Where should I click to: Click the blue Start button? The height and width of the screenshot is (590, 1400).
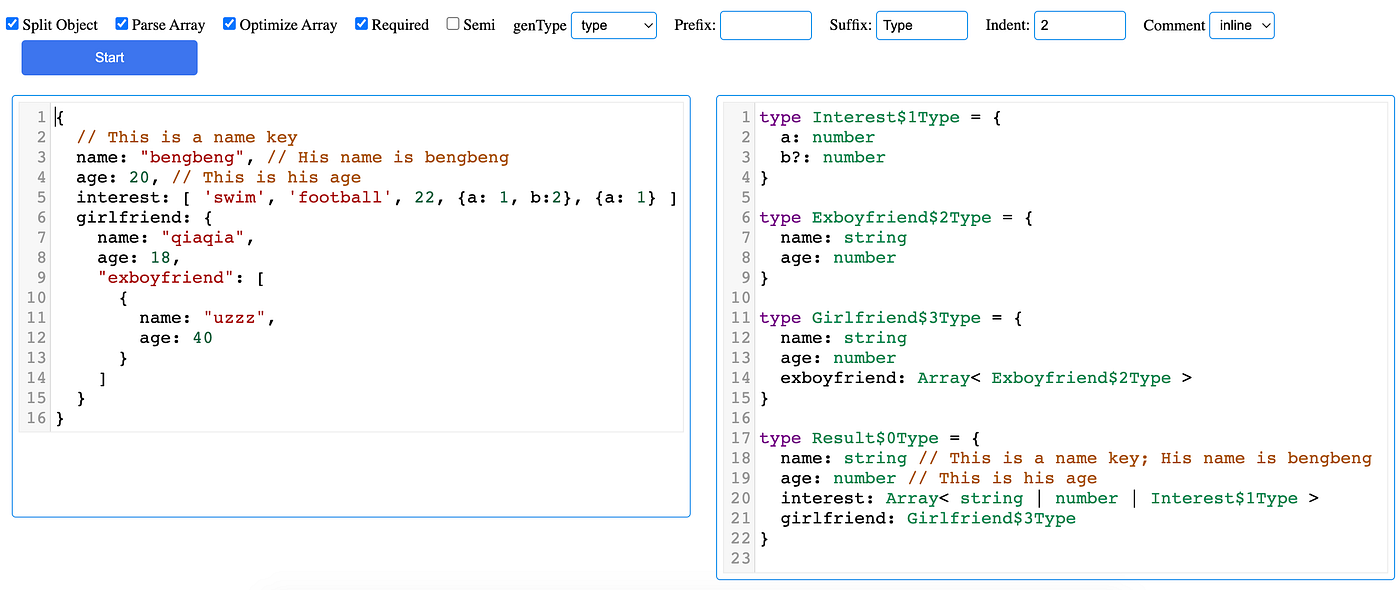click(109, 58)
